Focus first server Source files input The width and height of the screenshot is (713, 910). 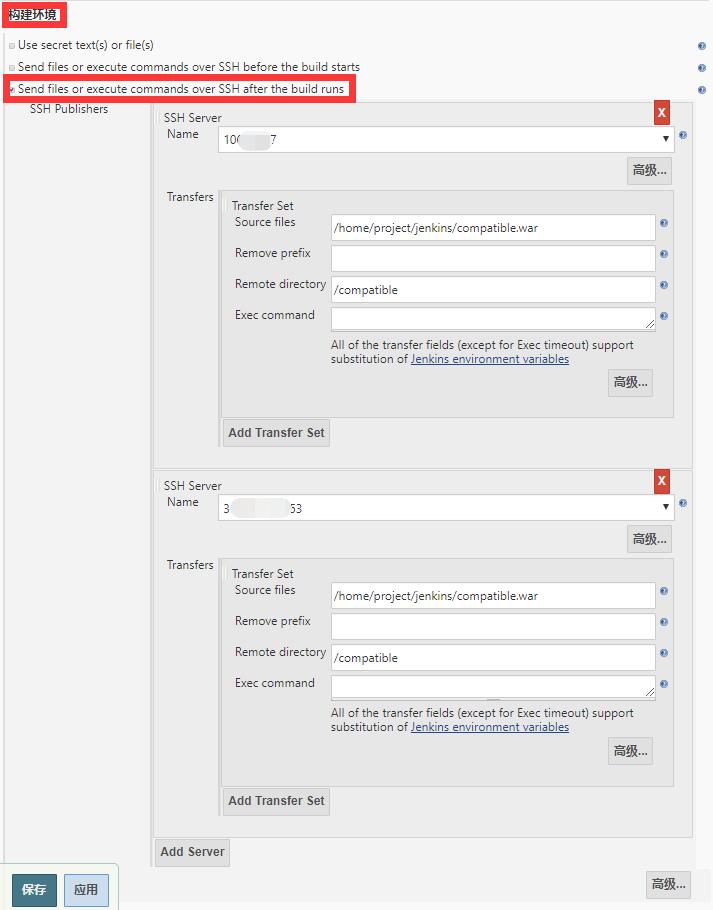tap(493, 228)
